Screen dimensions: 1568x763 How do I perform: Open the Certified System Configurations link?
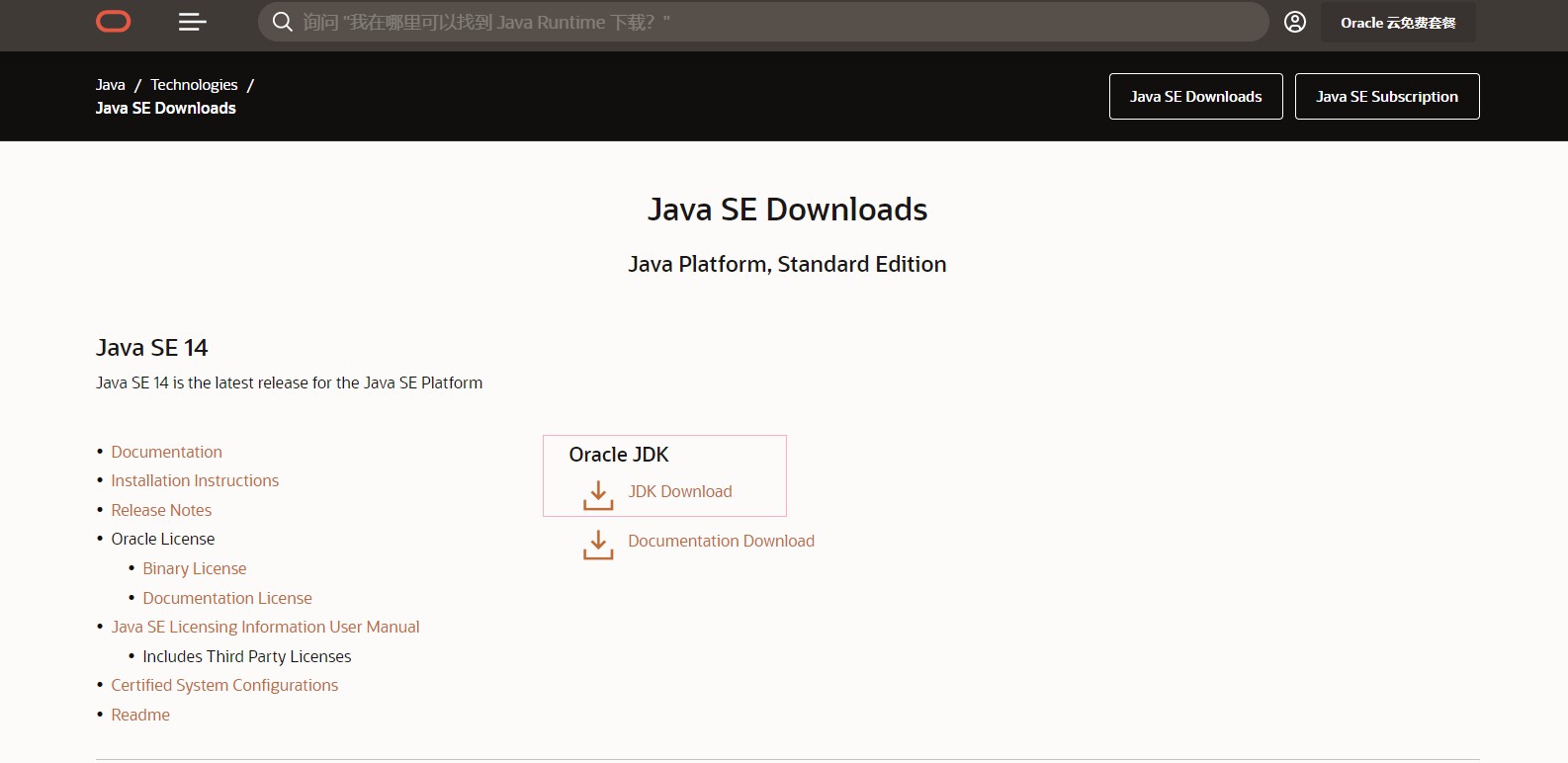(x=224, y=685)
